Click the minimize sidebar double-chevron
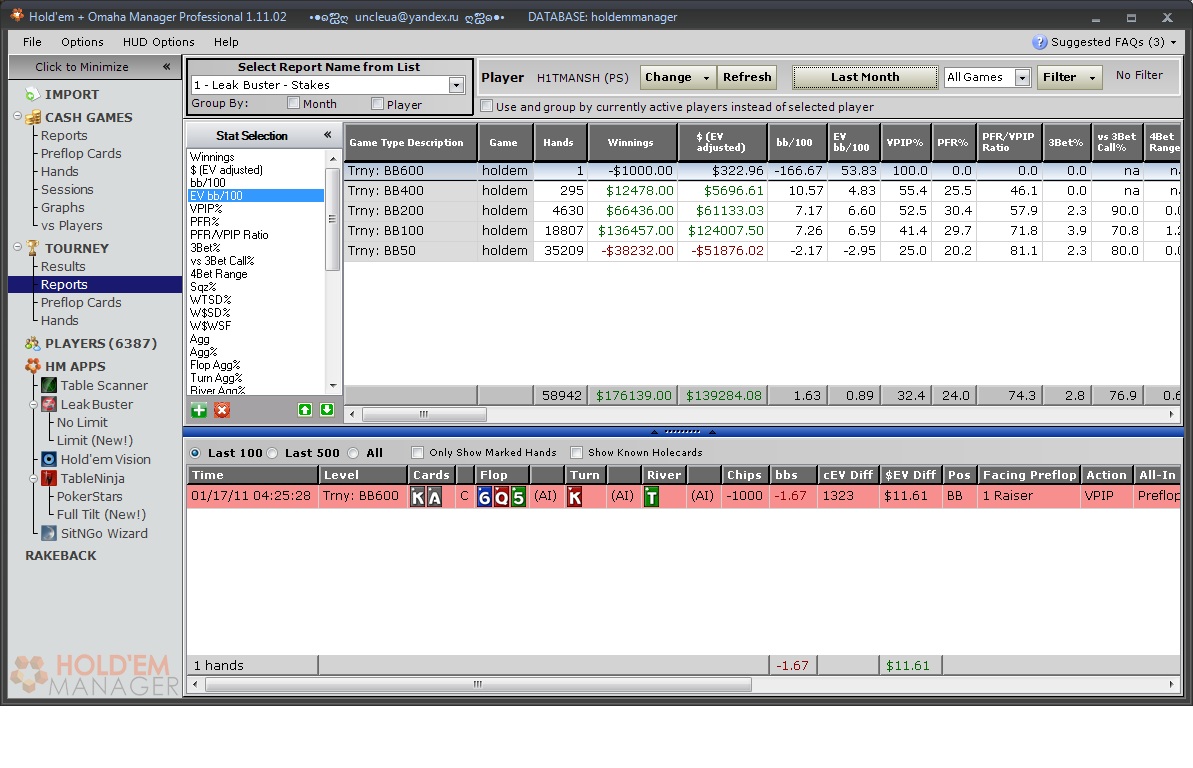The image size is (1193, 768). pyautogui.click(x=167, y=67)
